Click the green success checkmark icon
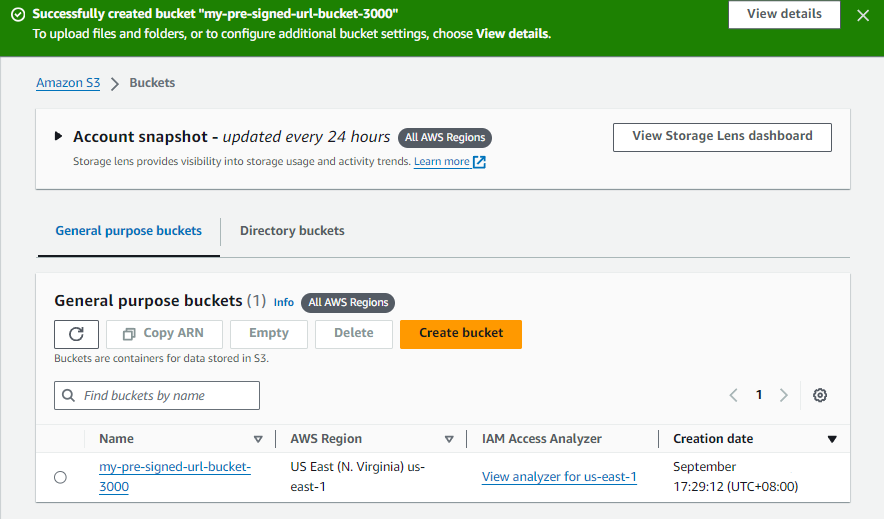This screenshot has width=884, height=519. [x=17, y=15]
